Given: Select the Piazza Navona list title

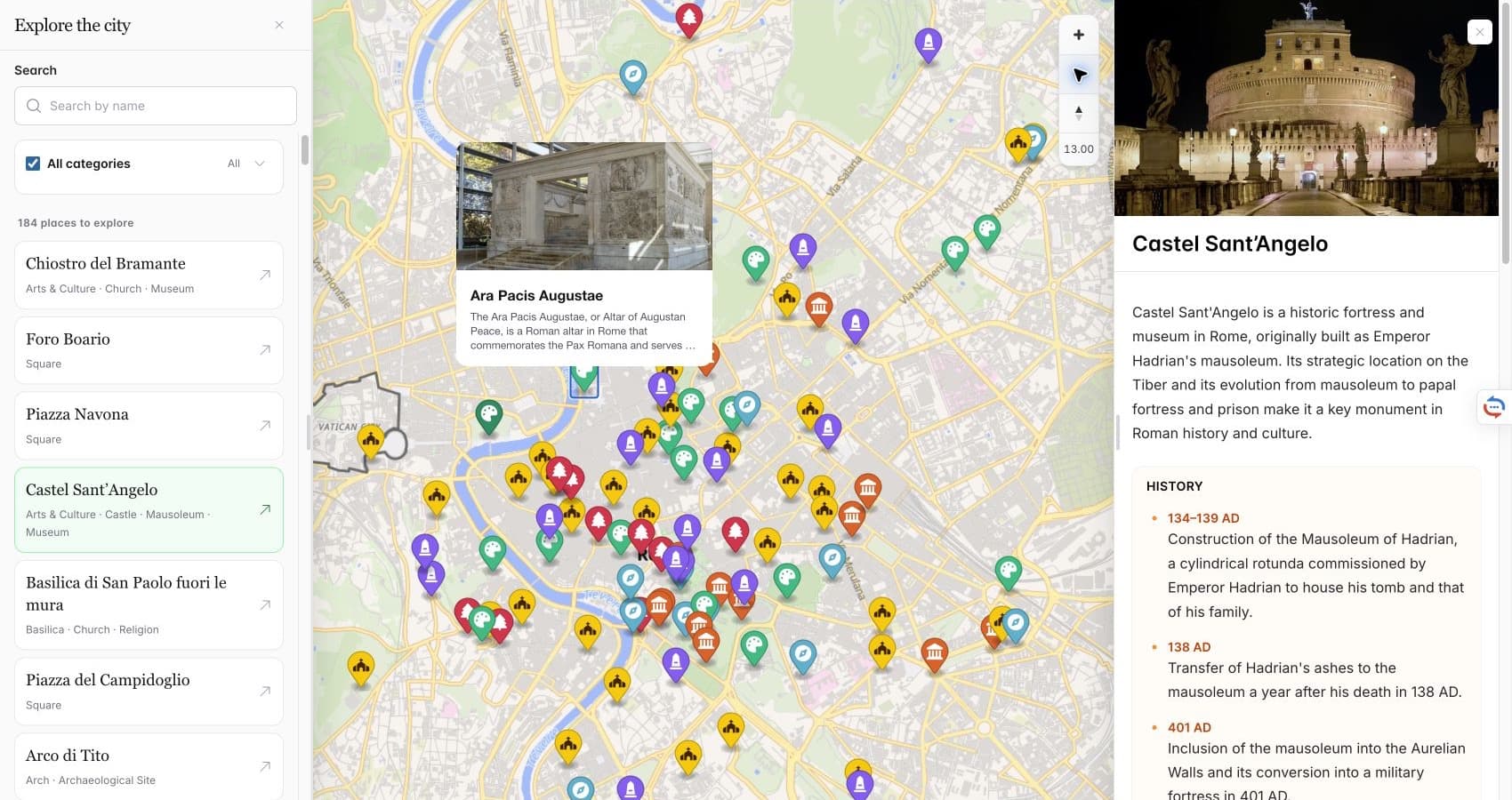Looking at the screenshot, I should click(77, 414).
